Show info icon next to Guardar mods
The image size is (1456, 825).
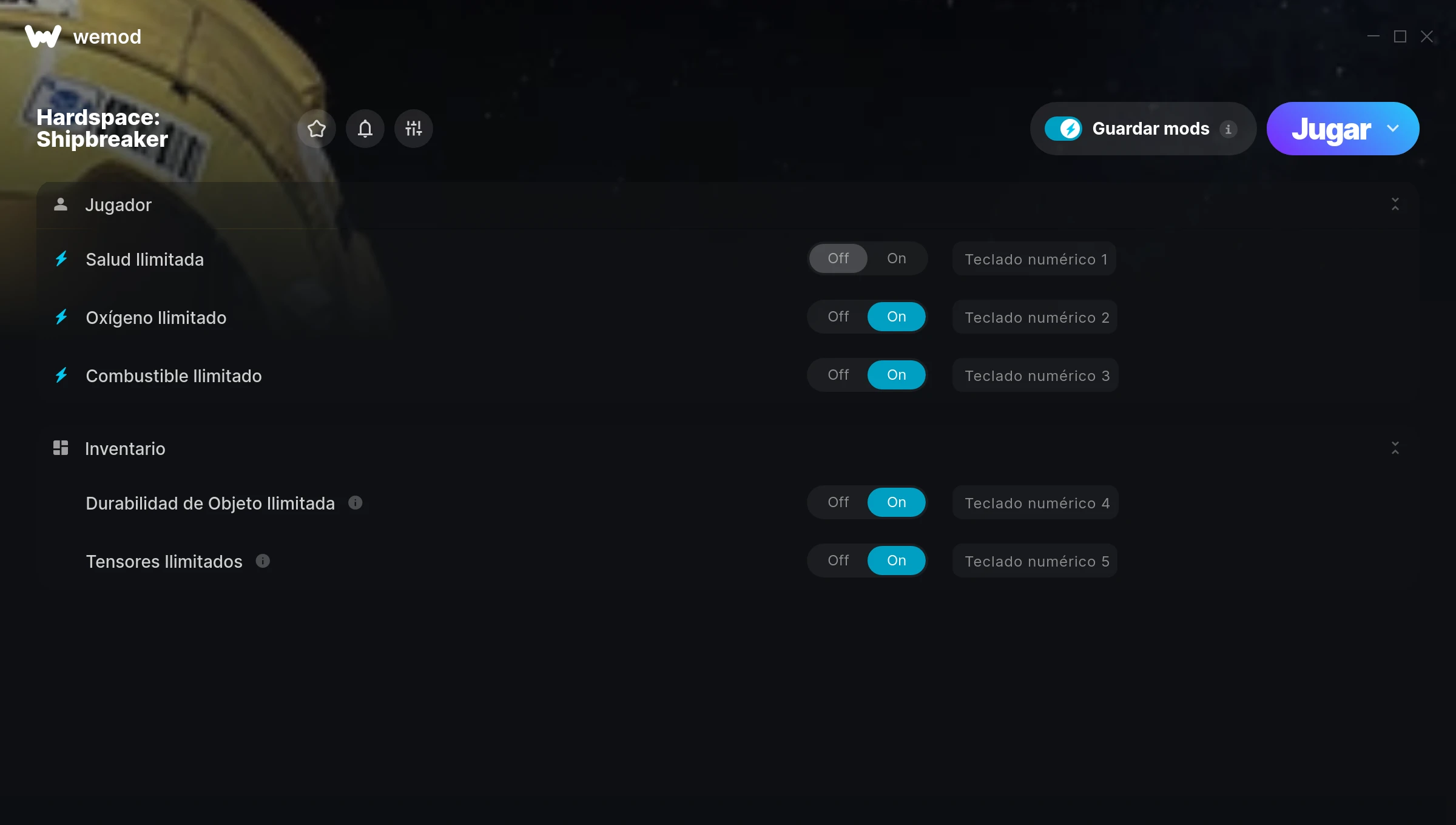tap(1228, 129)
